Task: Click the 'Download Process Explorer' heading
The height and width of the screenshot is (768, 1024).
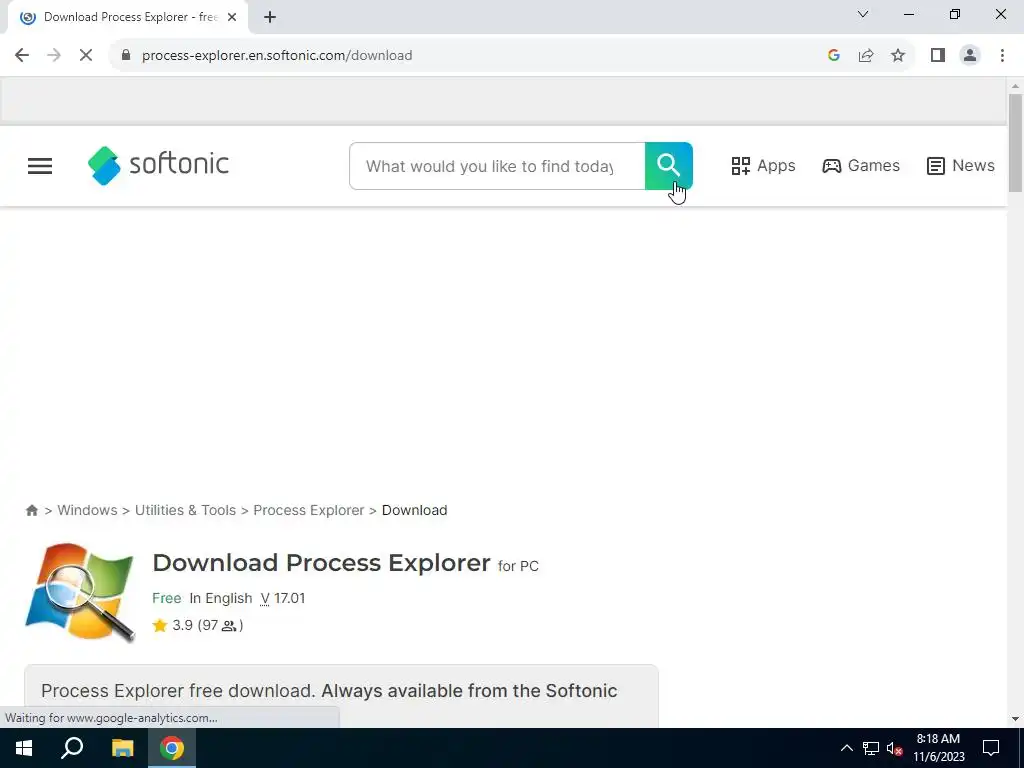Action: pyautogui.click(x=321, y=562)
